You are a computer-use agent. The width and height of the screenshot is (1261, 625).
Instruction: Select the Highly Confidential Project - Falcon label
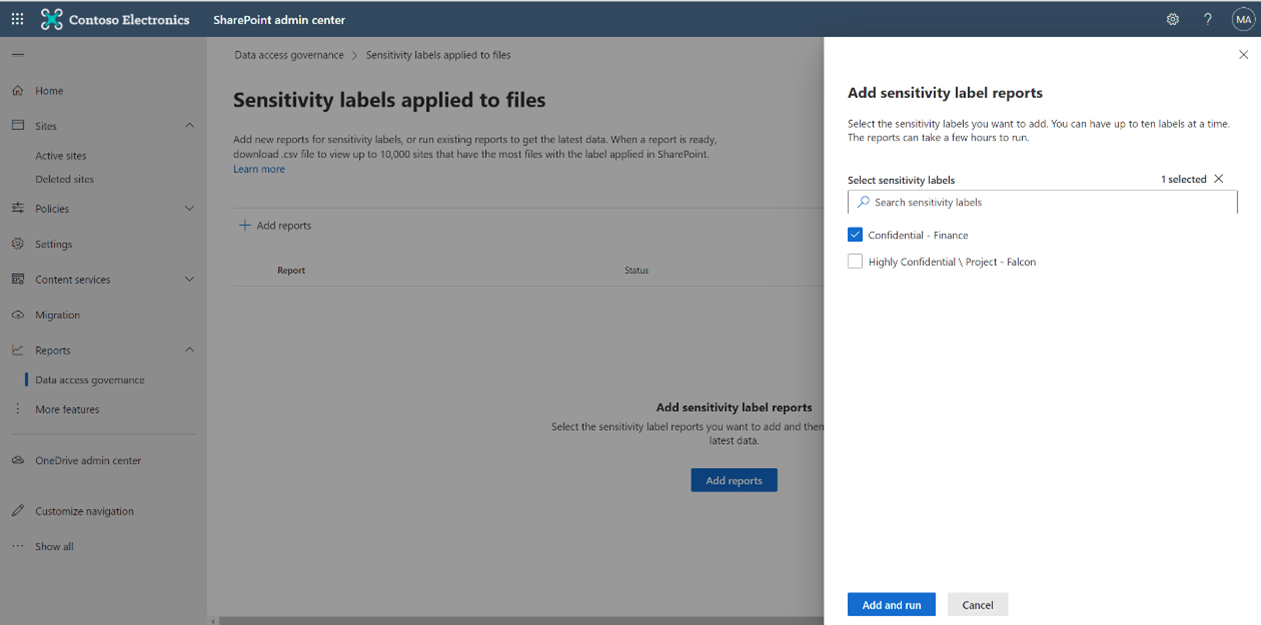(x=855, y=261)
